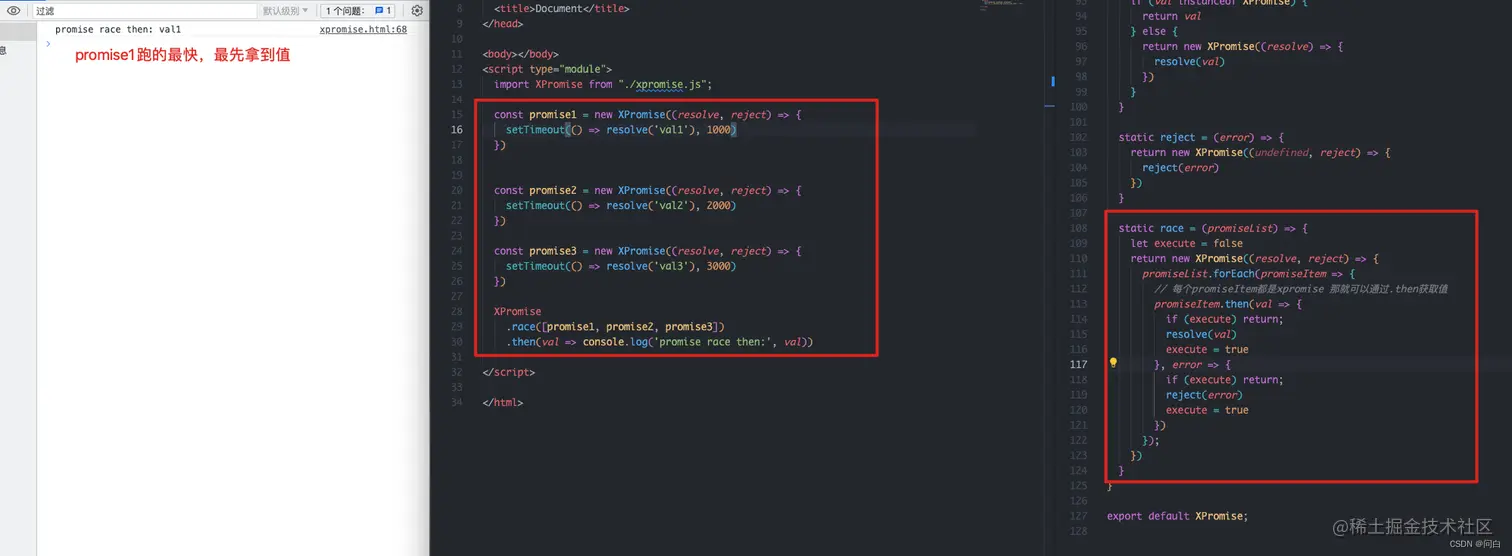Click the reject(error) line at line 119
The image size is (1512, 556).
pyautogui.click(x=1204, y=395)
